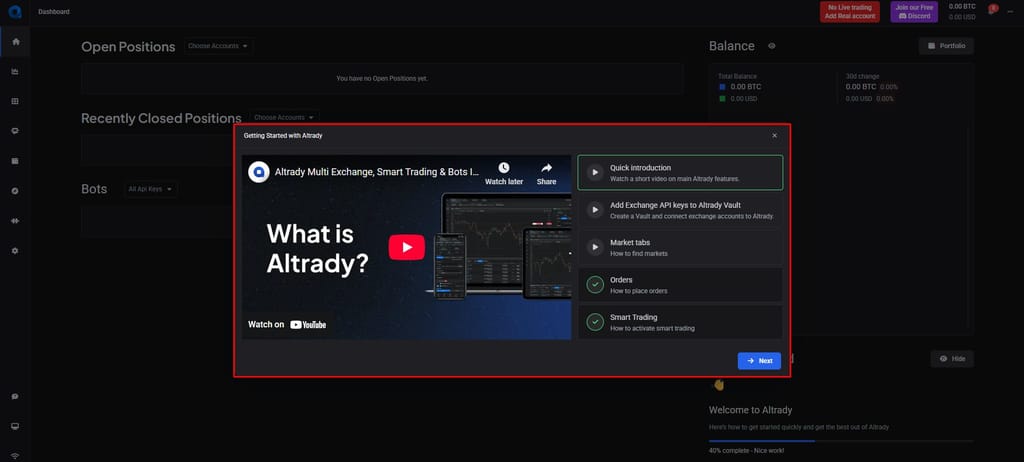Click the Altrady logo in top-left corner
The image size is (1024, 462).
[x=14, y=12]
